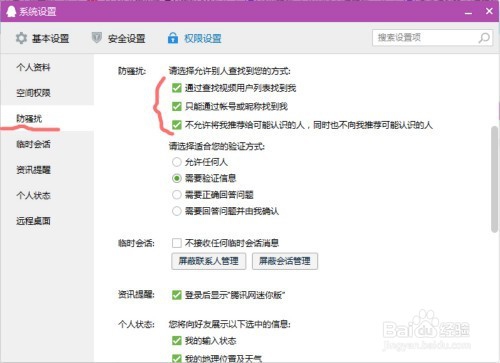Minimize the 系统设置 window

[x=468, y=12]
